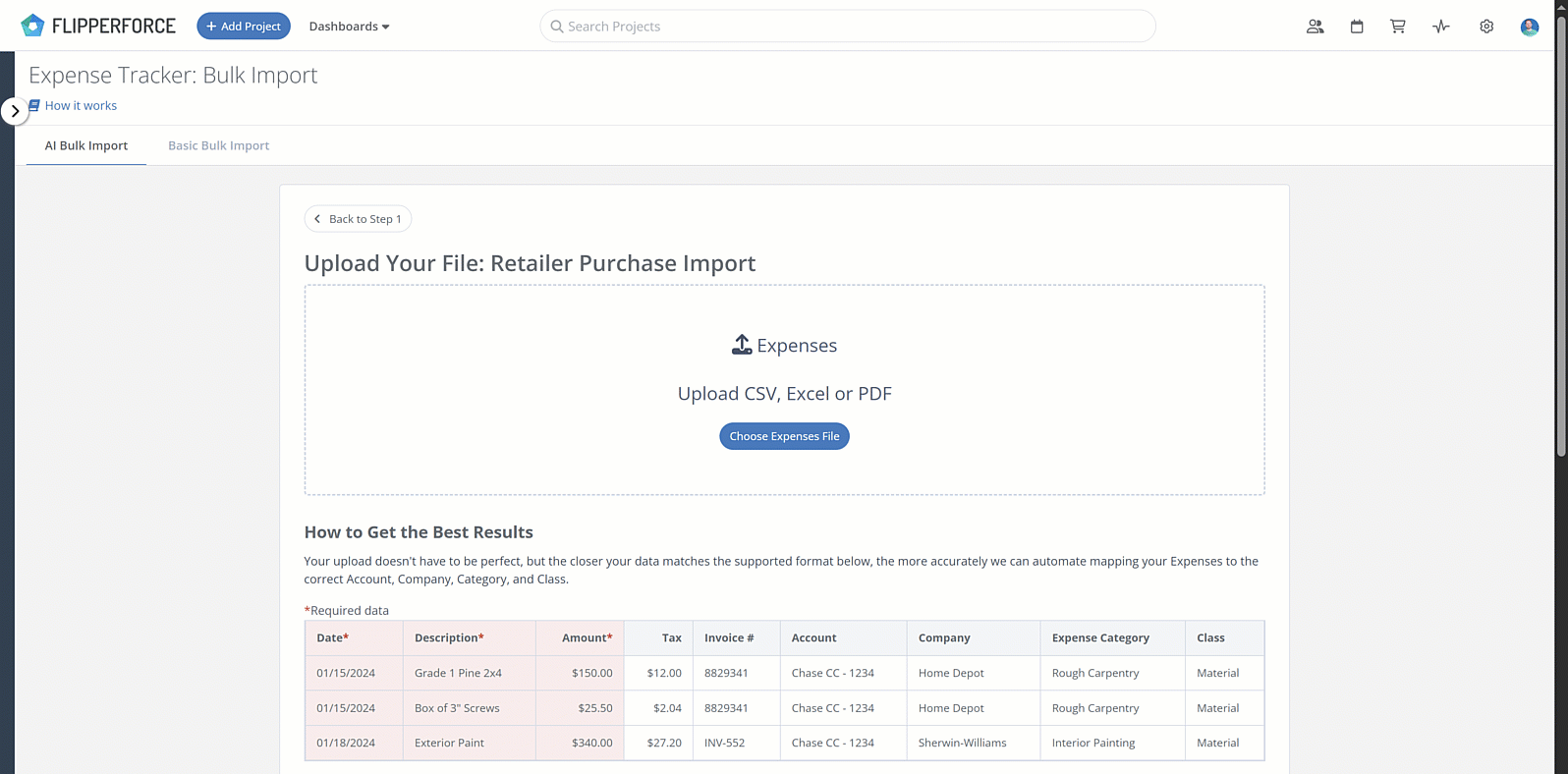
Task: Open the activity pulse icon
Action: point(1441,27)
